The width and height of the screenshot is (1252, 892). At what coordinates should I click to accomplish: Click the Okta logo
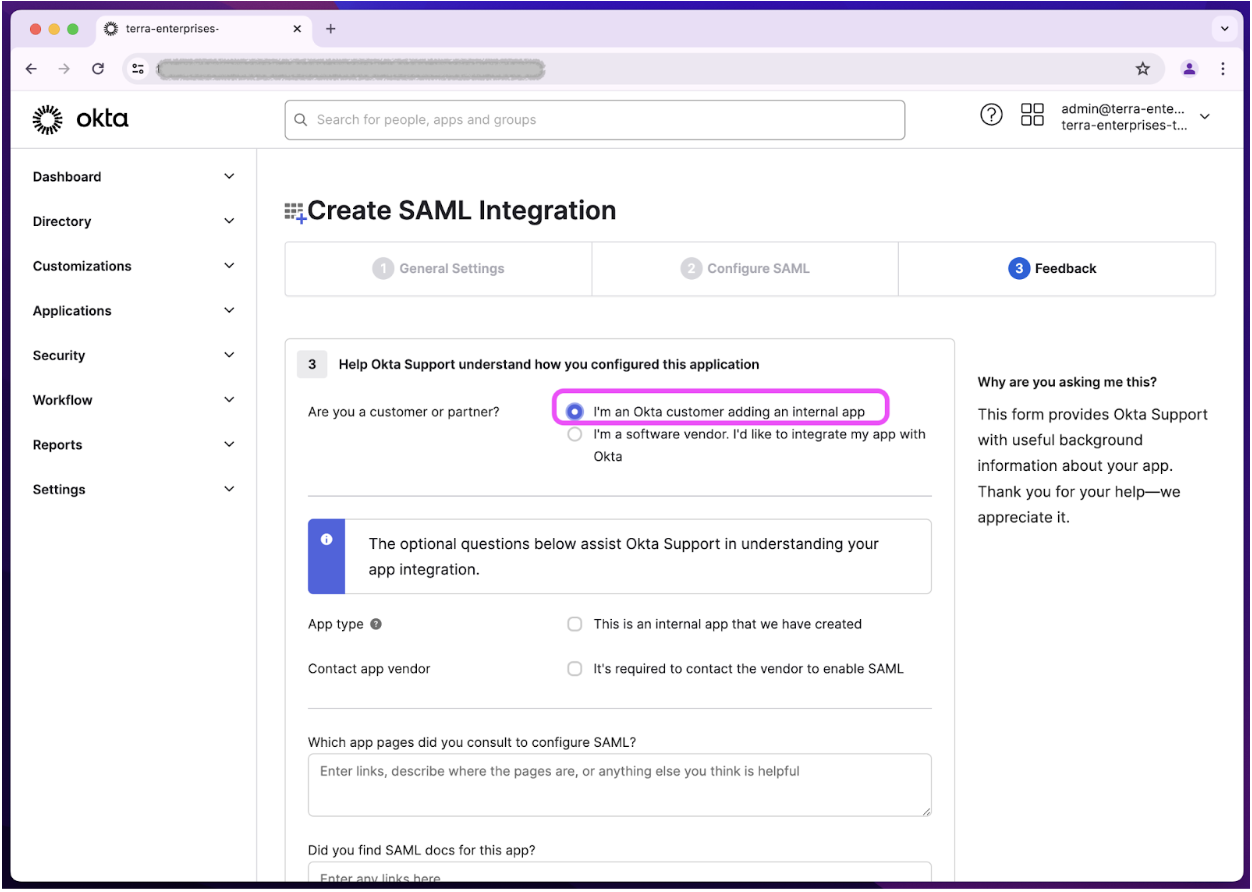[81, 119]
